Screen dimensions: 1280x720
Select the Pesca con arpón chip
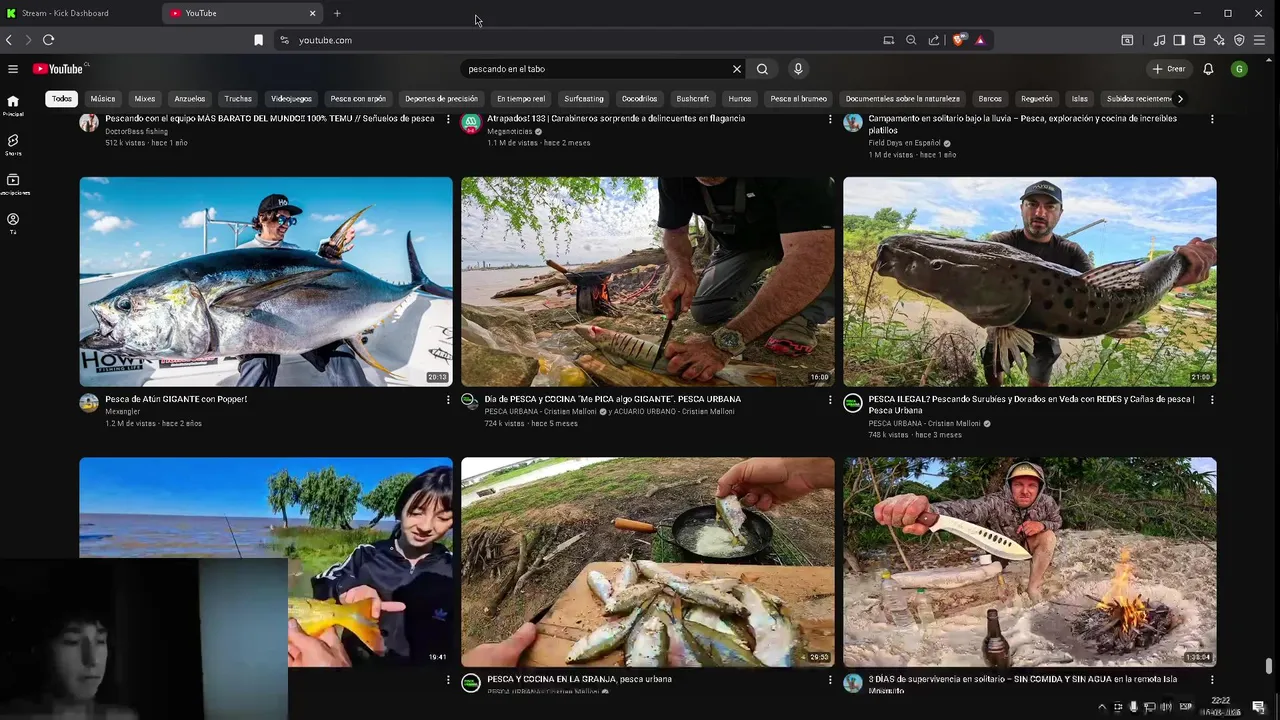(358, 99)
